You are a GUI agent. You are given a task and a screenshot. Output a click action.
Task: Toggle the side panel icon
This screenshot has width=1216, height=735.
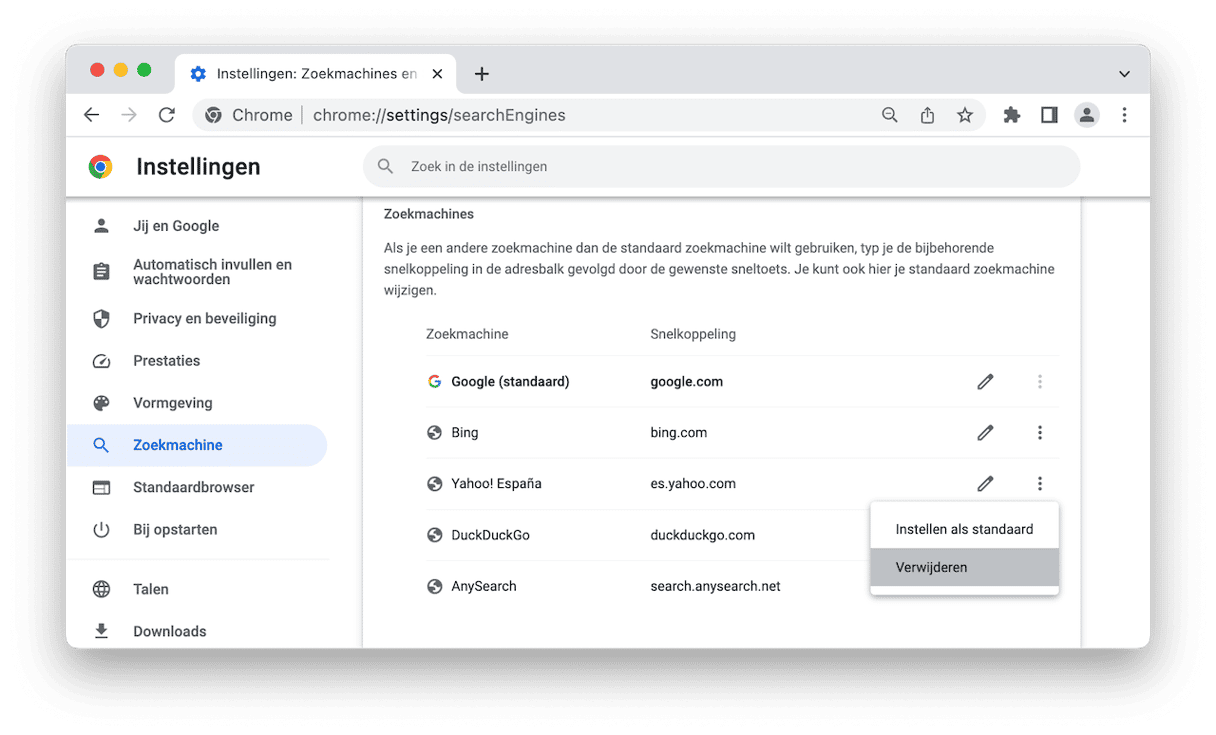pos(1049,115)
